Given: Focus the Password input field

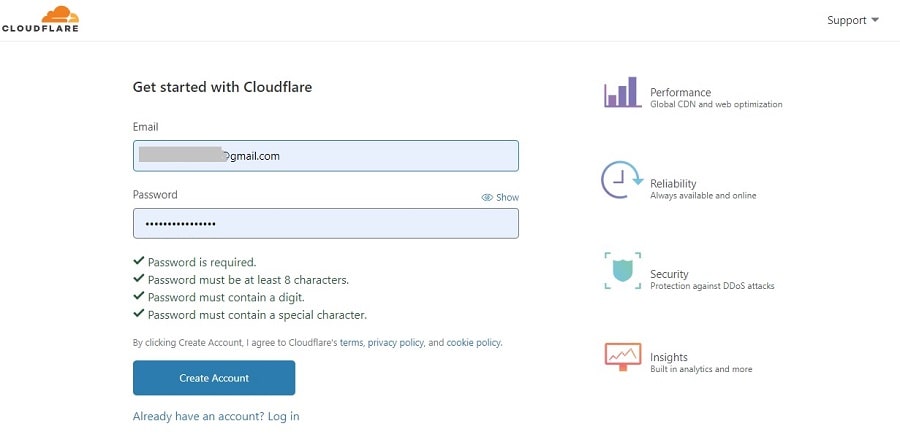Looking at the screenshot, I should click(326, 223).
